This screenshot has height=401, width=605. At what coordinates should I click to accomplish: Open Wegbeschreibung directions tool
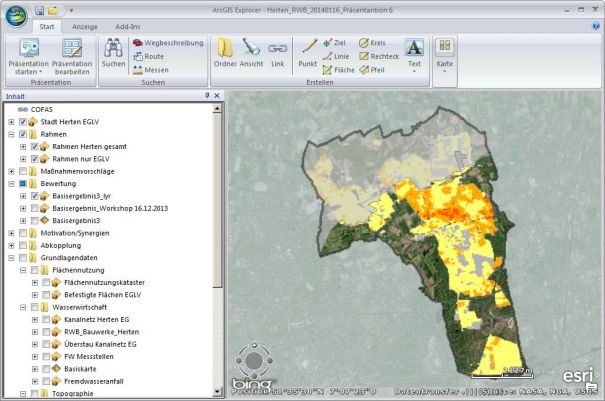coord(168,43)
